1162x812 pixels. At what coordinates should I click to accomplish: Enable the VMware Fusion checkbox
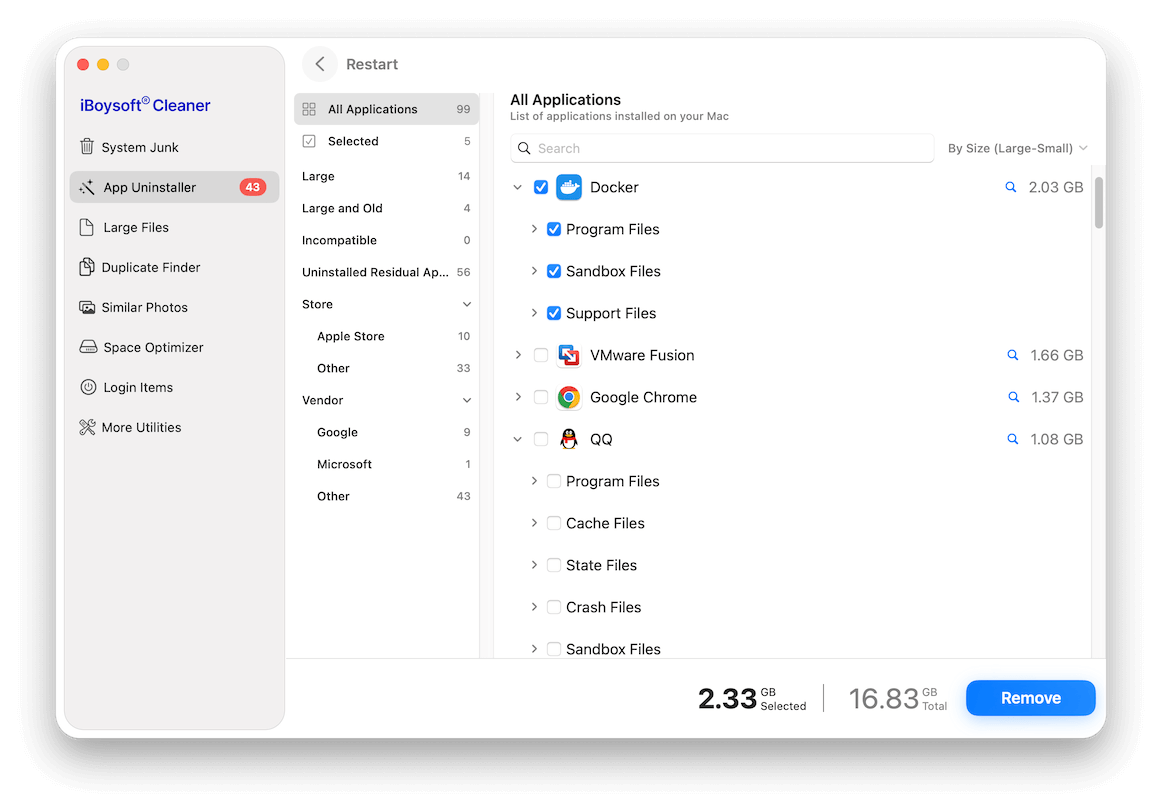pos(541,355)
